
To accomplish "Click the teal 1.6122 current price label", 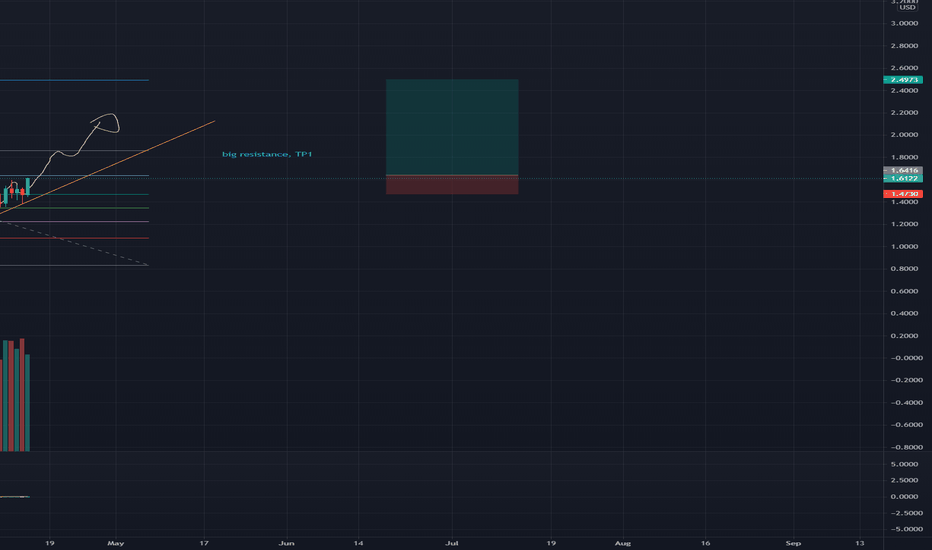I will (x=903, y=178).
